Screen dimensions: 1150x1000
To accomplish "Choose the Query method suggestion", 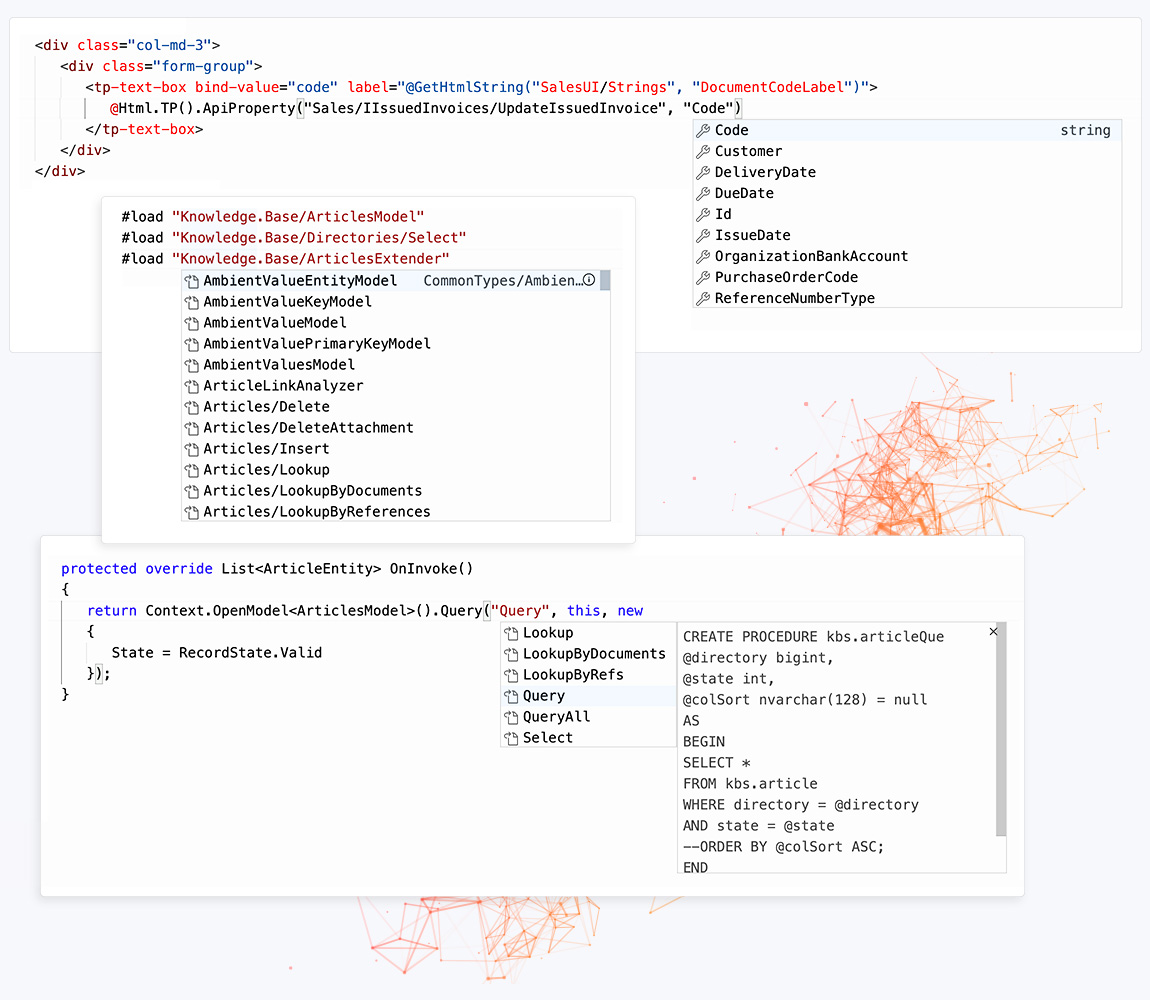I will 544,696.
